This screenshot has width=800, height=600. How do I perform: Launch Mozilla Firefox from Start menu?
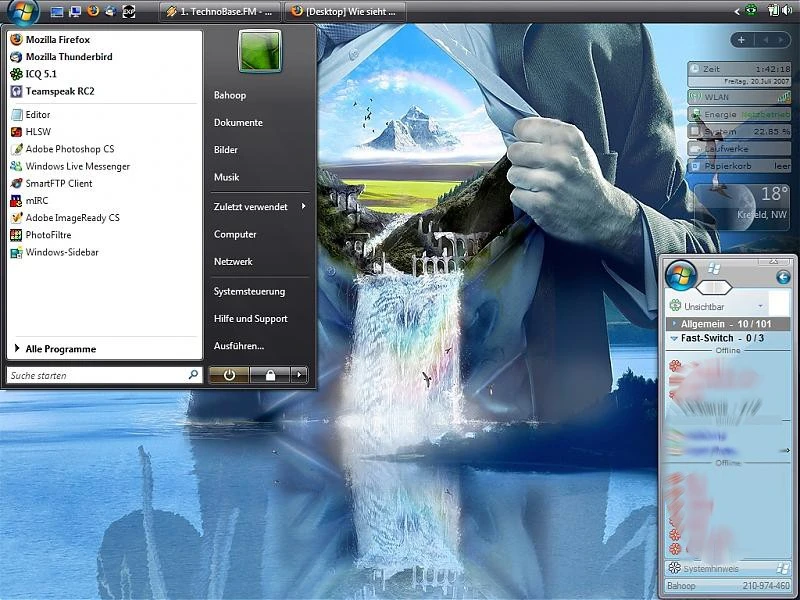coord(57,40)
